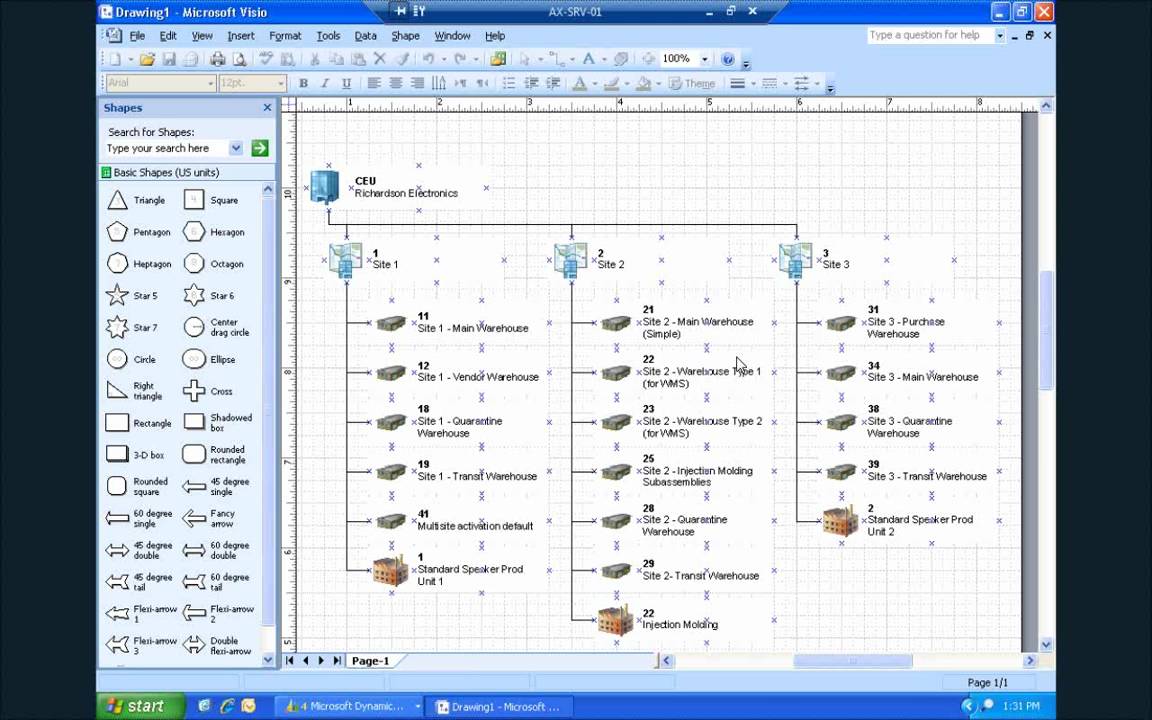Screen dimensions: 1152x720
Task: Apply underline formatting
Action: [346, 83]
